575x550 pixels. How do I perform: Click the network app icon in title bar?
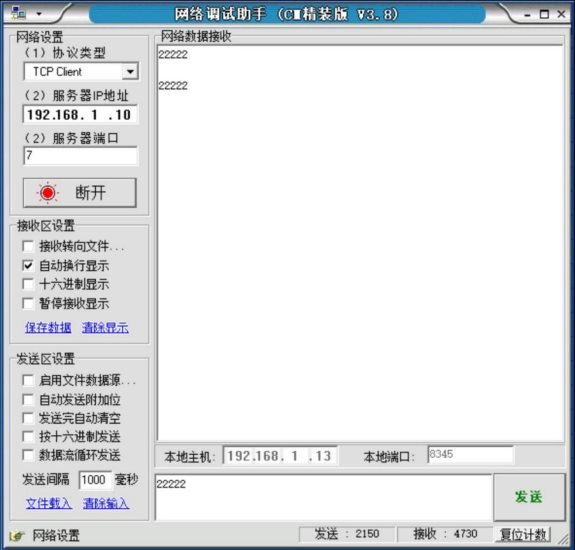point(18,14)
